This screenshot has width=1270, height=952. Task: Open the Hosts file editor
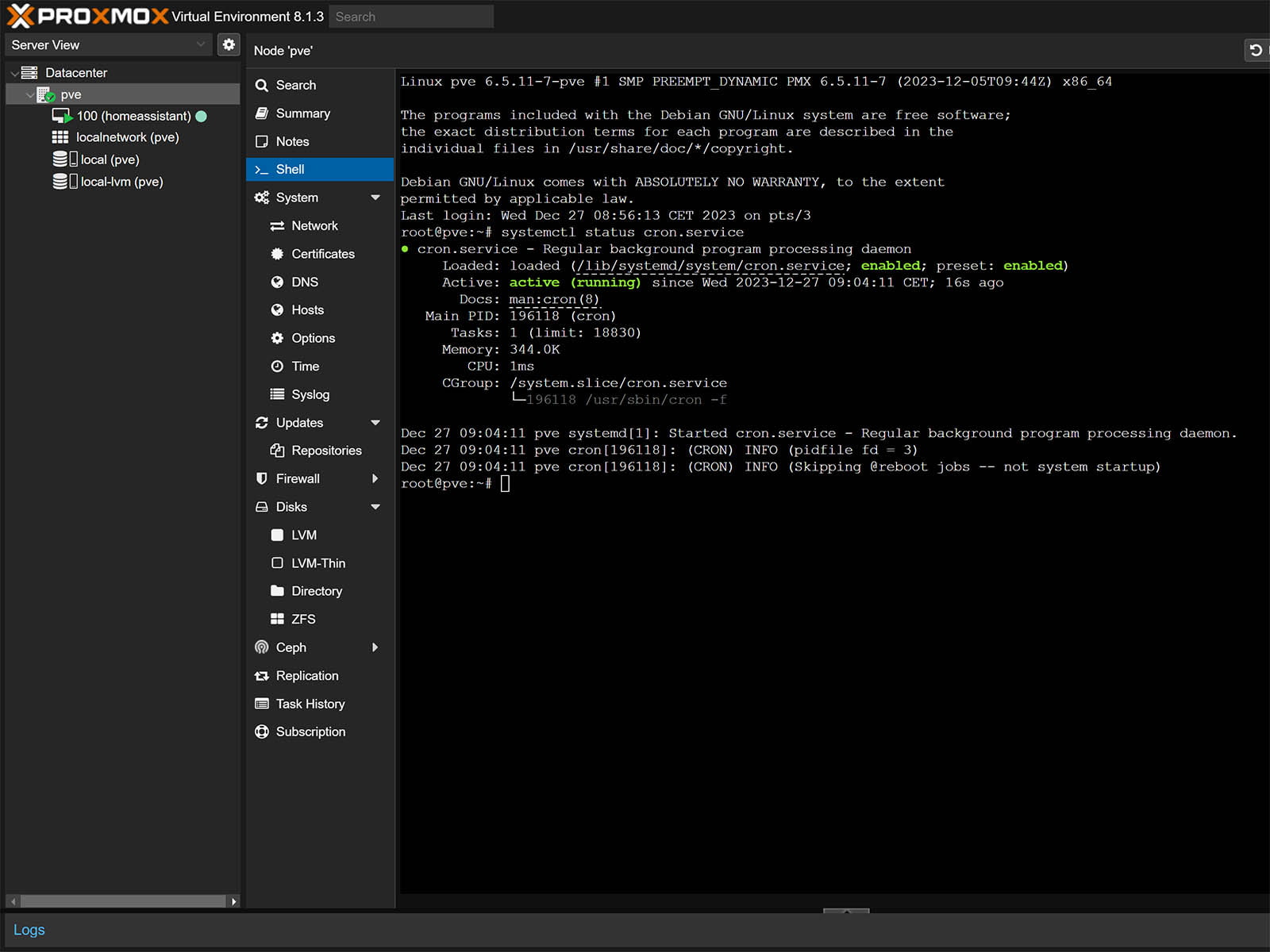coord(306,309)
